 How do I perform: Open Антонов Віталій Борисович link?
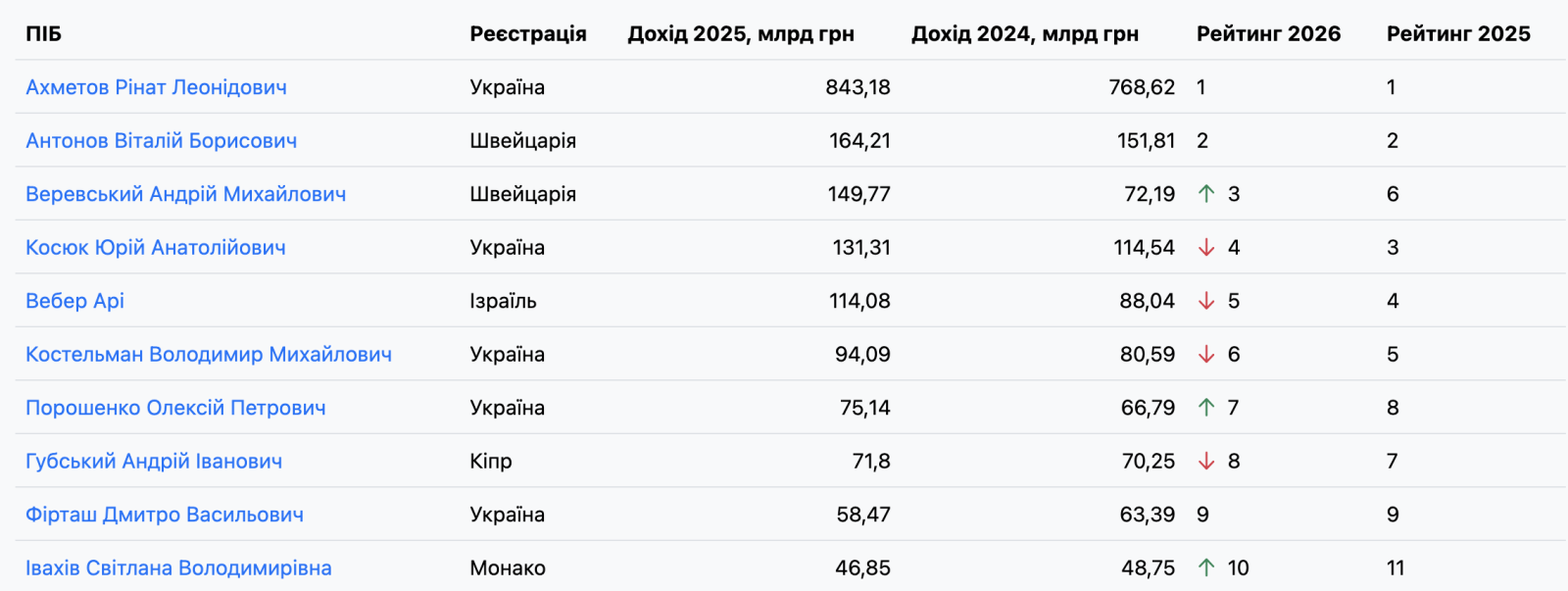pyautogui.click(x=161, y=141)
